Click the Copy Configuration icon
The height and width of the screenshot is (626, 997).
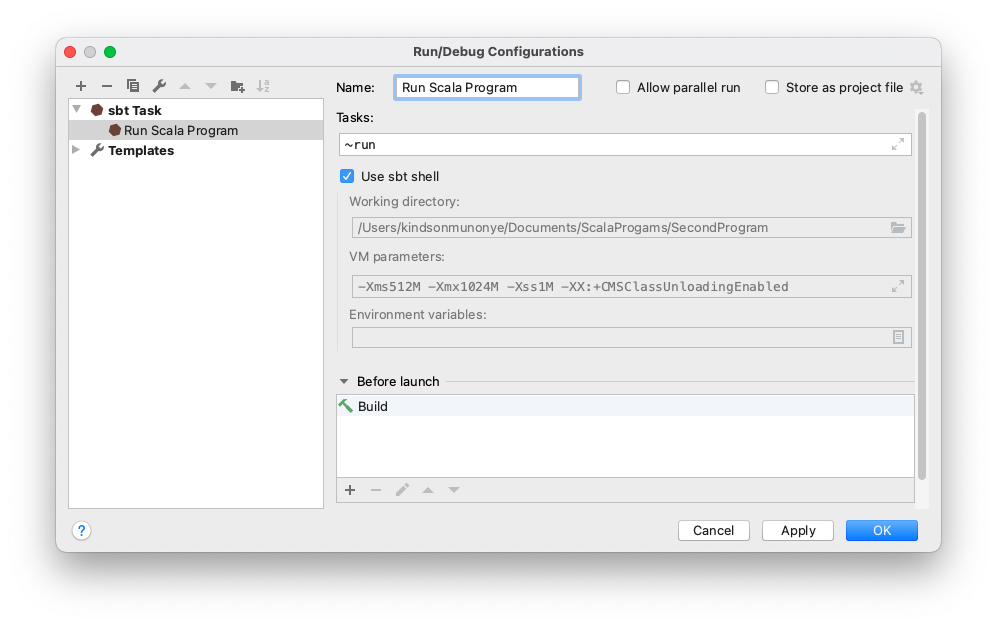[133, 87]
